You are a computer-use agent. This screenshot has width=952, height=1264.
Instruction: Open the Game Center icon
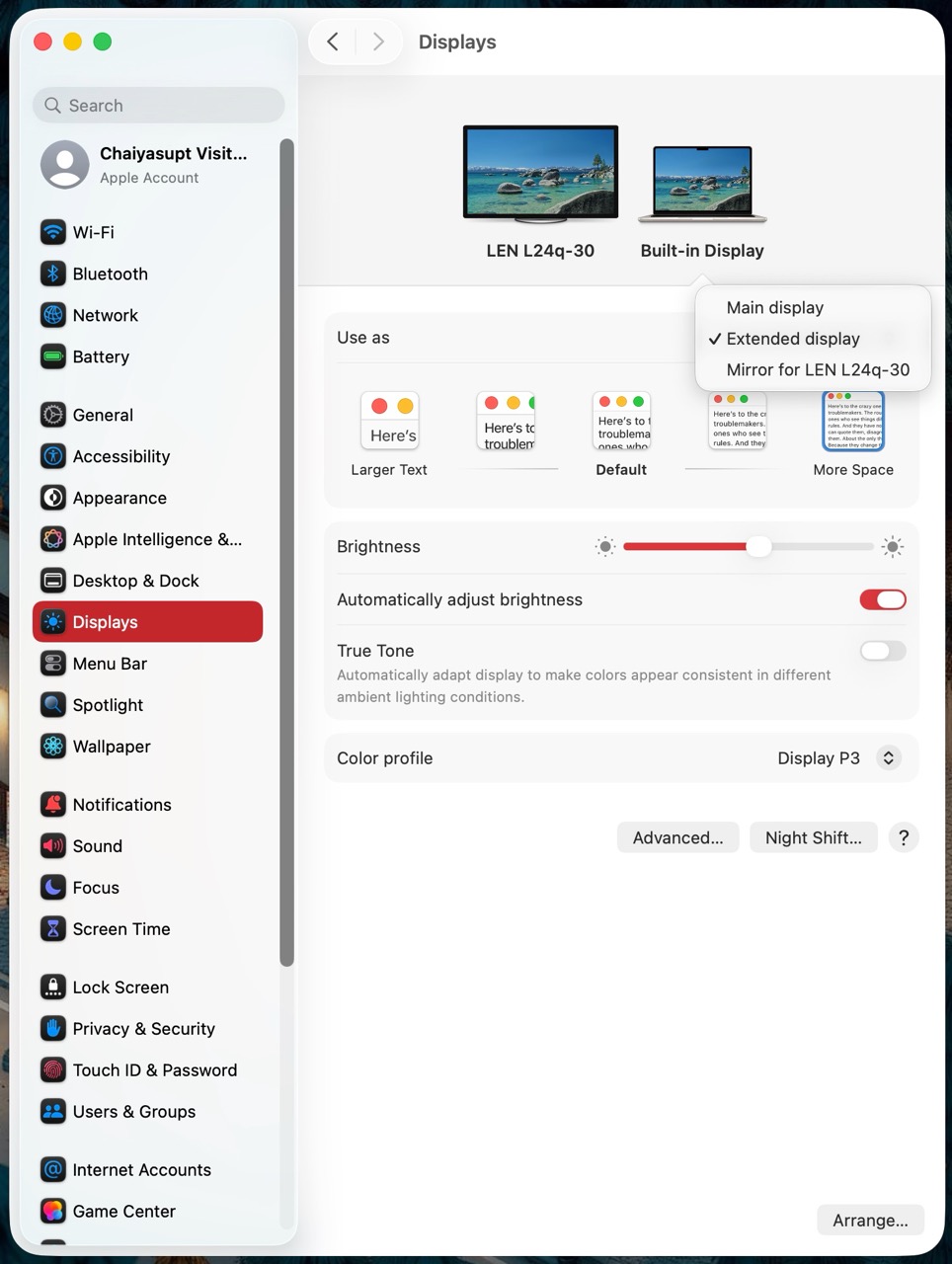[53, 1212]
